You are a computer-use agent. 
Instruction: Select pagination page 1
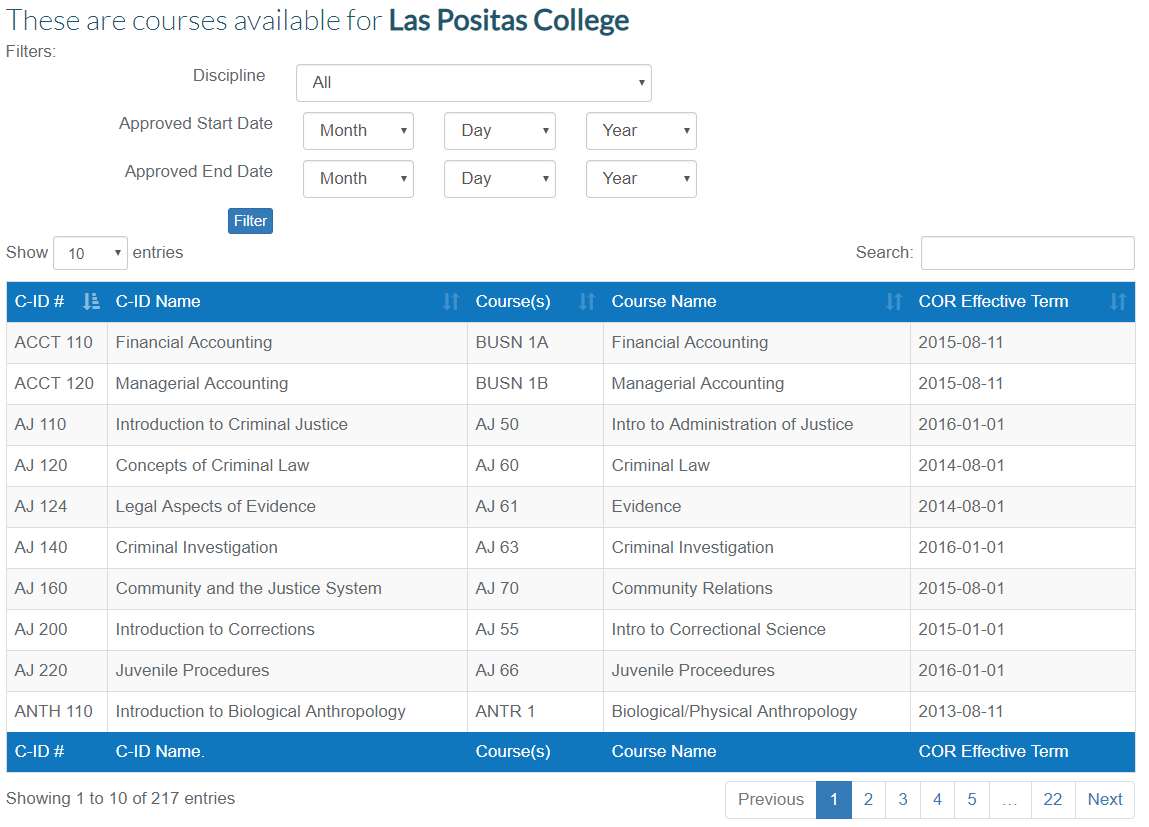(834, 799)
